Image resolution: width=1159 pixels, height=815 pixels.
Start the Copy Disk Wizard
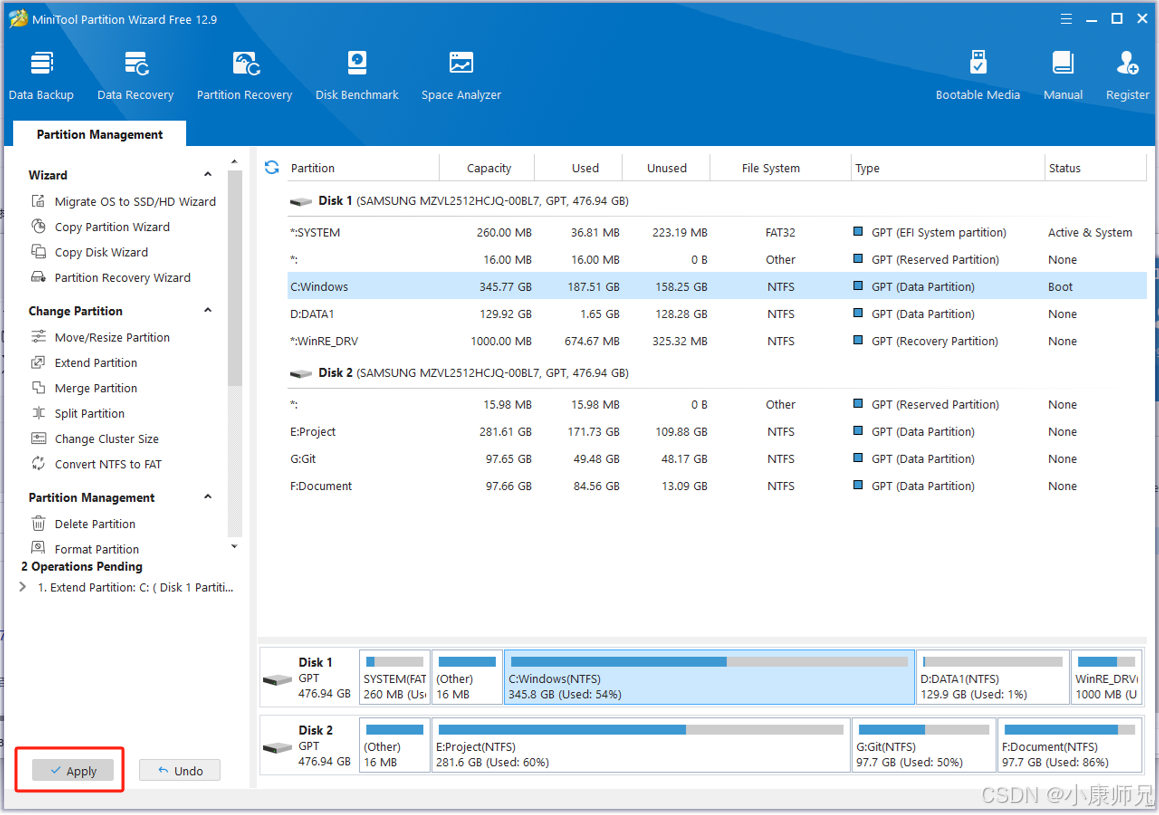coord(89,252)
